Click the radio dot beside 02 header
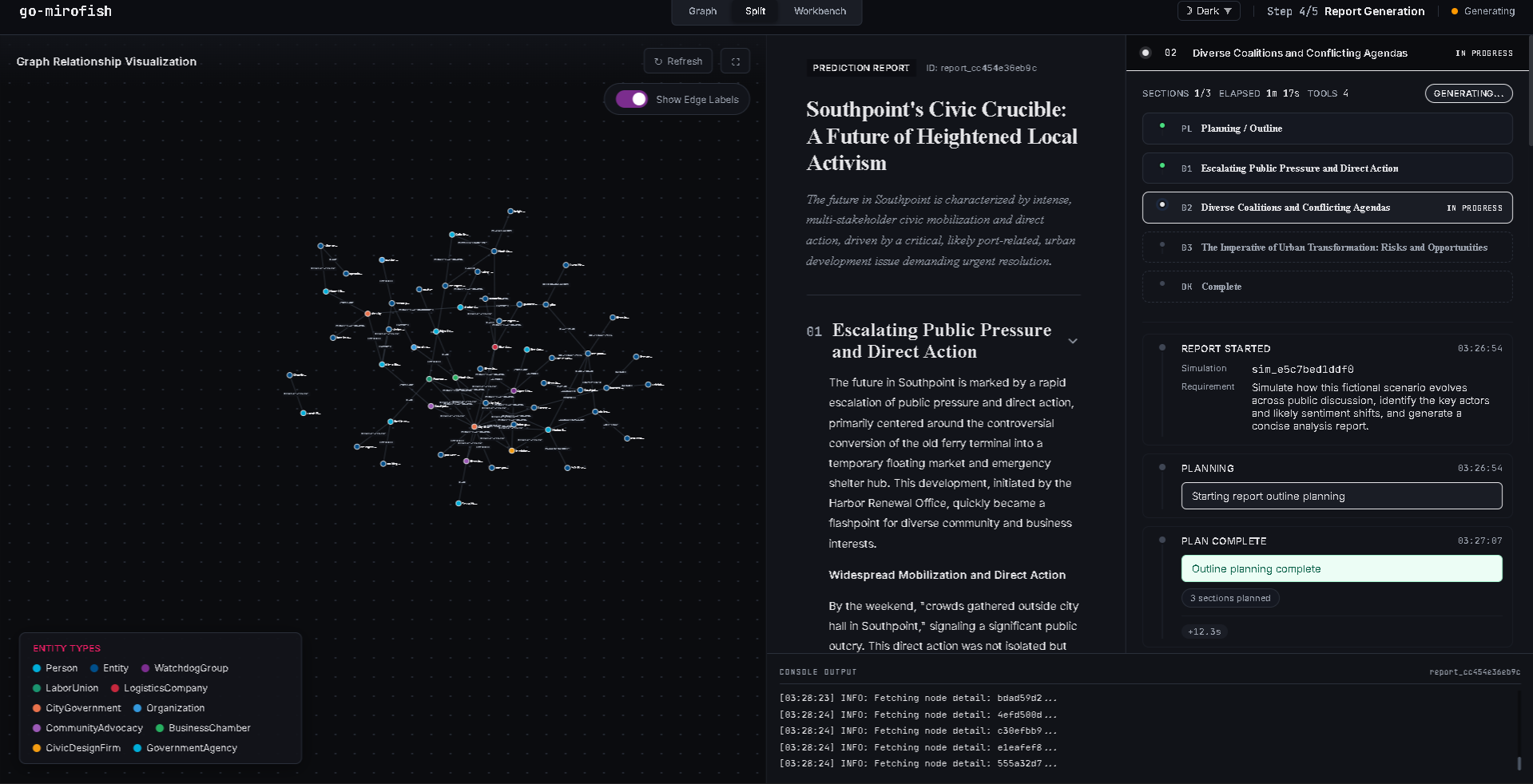Image resolution: width=1533 pixels, height=784 pixels. tap(1146, 53)
